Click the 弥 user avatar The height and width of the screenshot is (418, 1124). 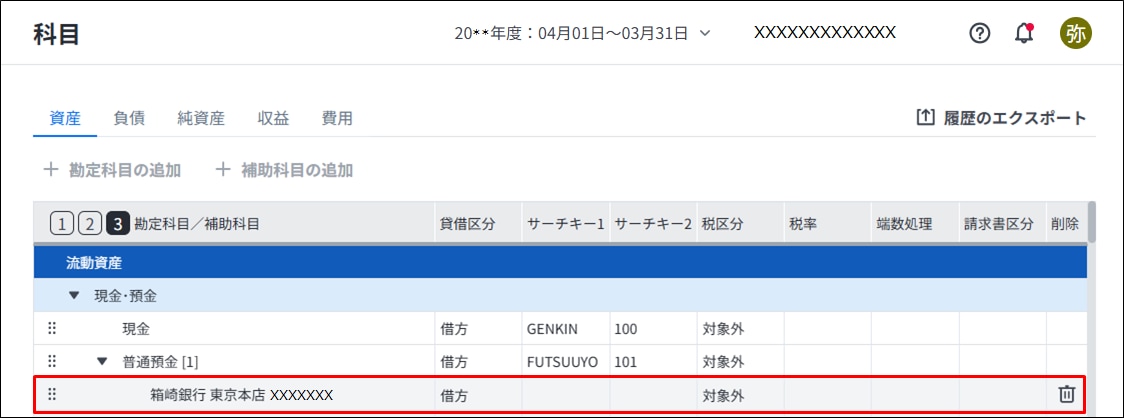1076,33
